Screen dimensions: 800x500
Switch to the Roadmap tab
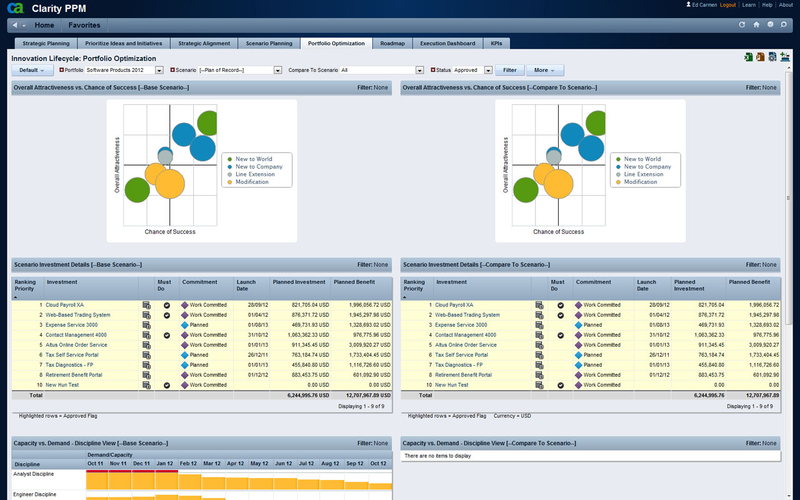[x=392, y=43]
